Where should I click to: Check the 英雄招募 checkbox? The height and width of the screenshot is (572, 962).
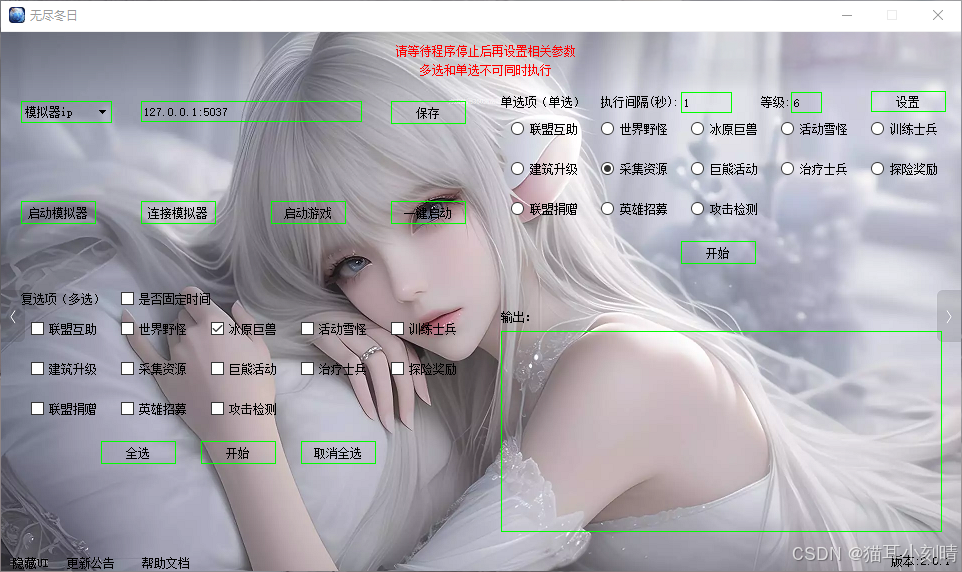pyautogui.click(x=128, y=409)
